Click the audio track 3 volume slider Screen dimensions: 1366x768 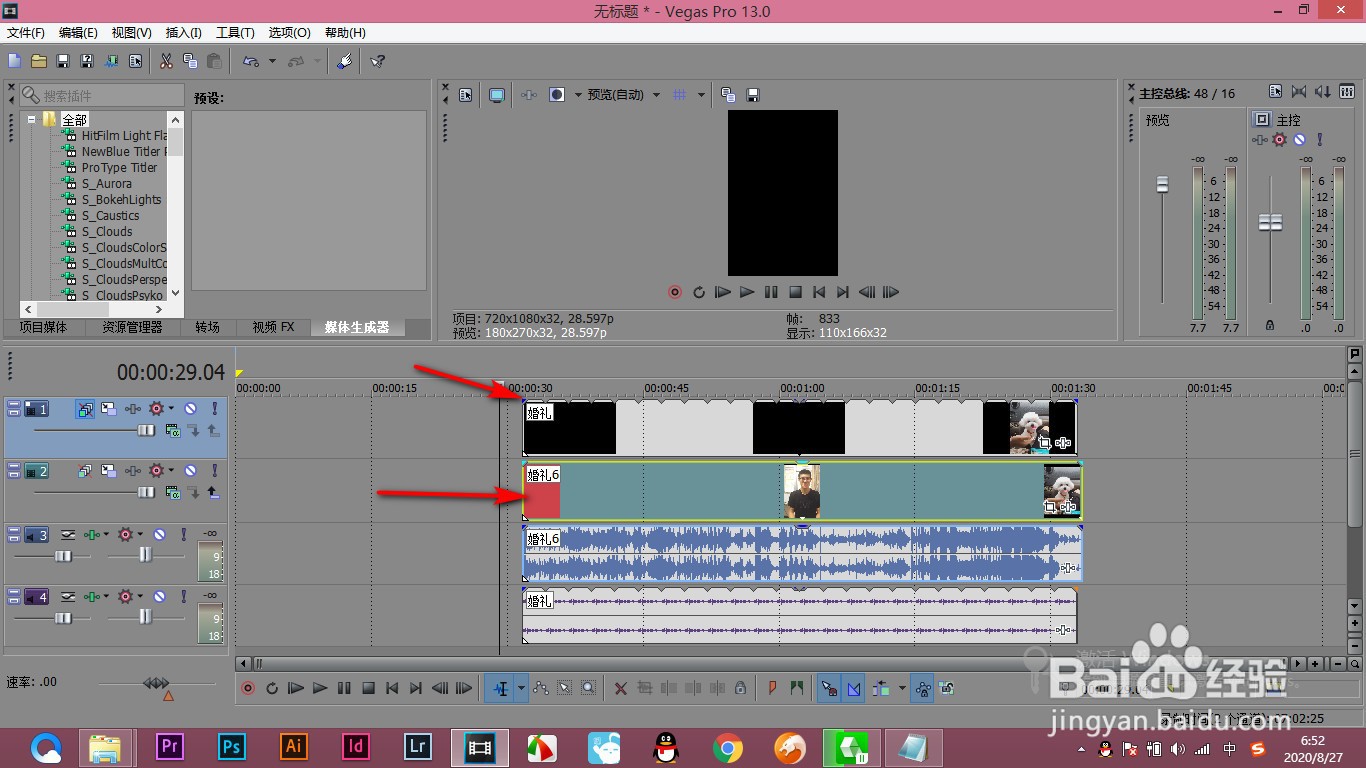point(62,555)
